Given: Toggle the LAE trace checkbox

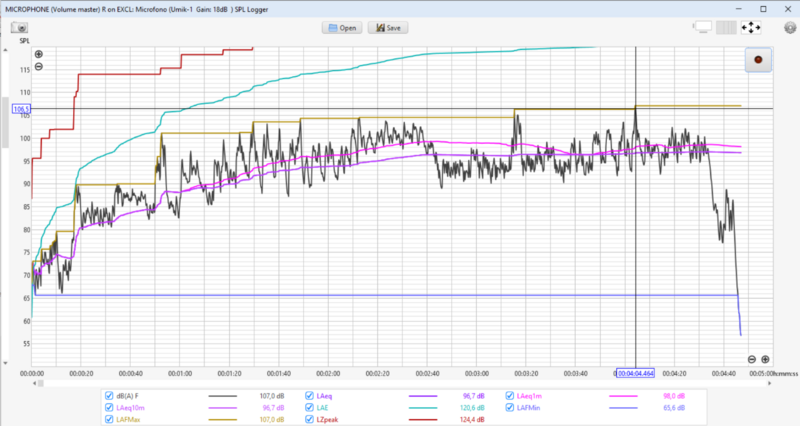Looking at the screenshot, I should click(309, 408).
